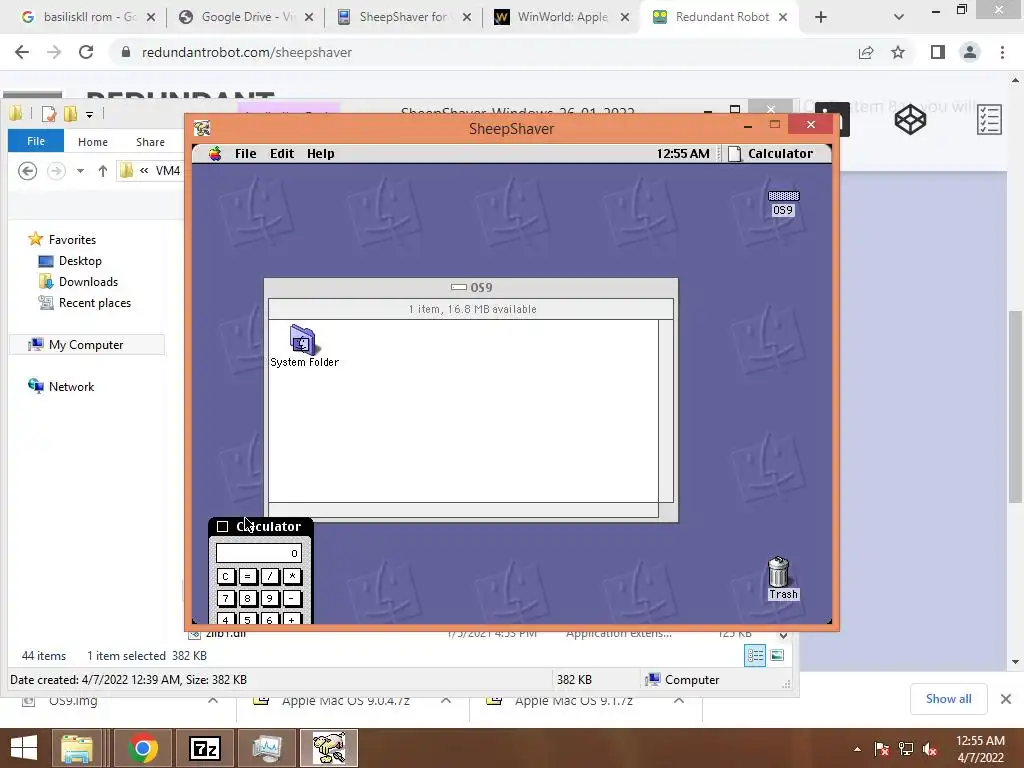Click the calculator 8 key

coord(248,598)
